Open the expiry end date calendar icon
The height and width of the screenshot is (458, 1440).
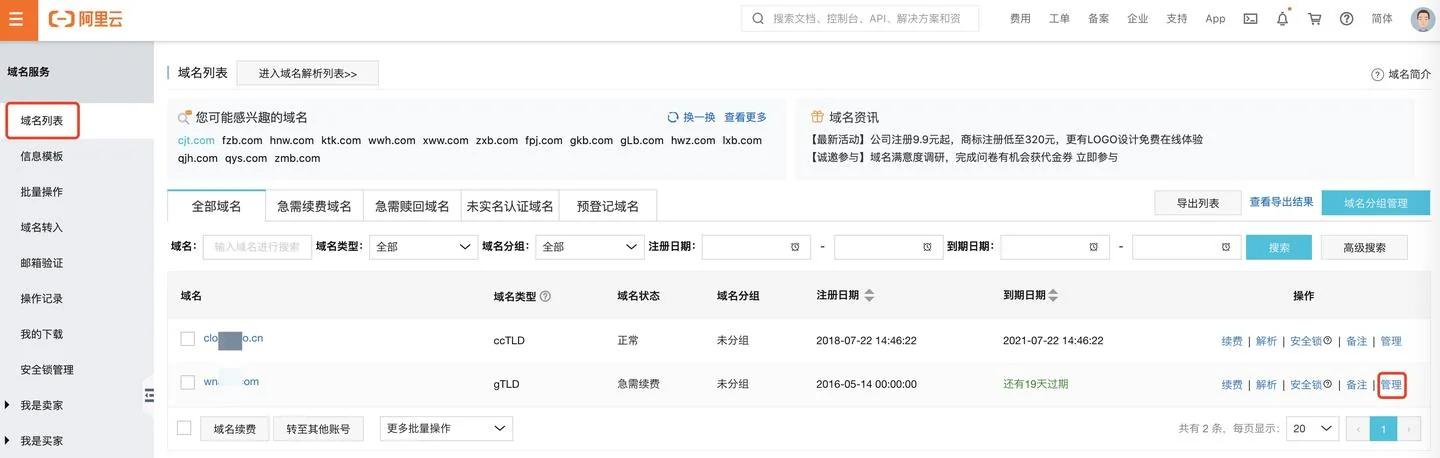coord(1225,247)
